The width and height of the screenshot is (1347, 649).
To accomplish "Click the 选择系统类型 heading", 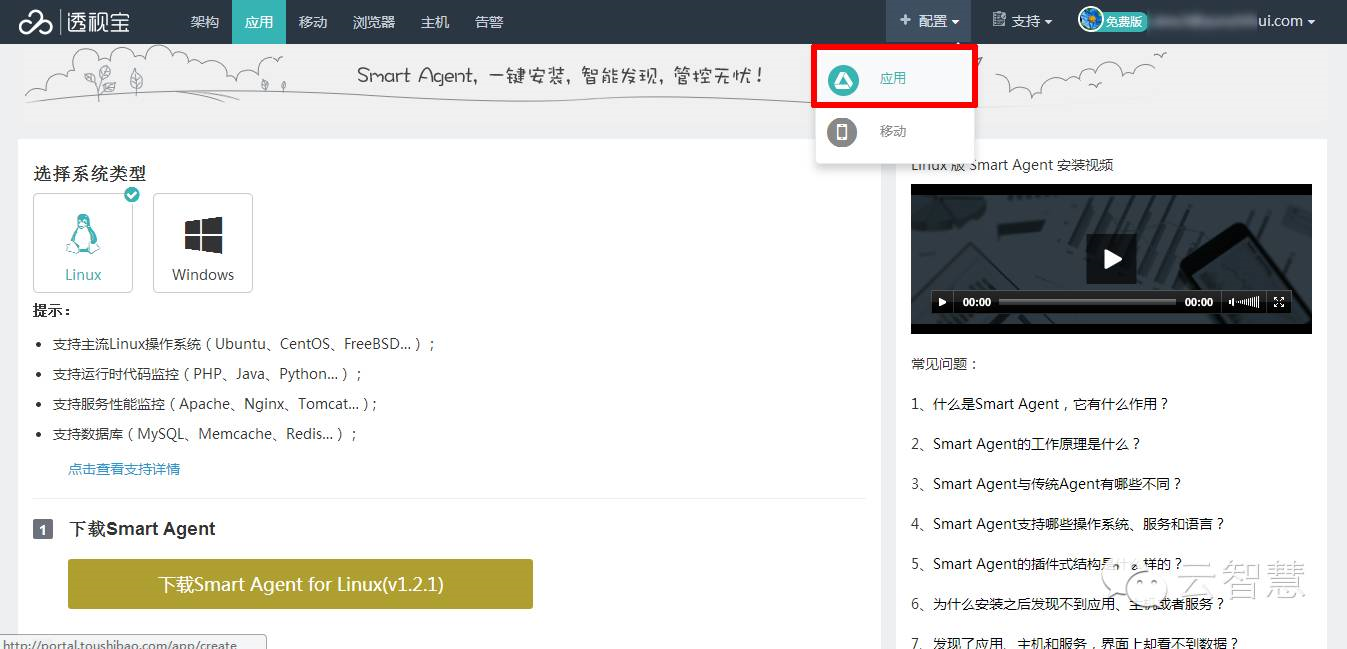I will [x=90, y=173].
